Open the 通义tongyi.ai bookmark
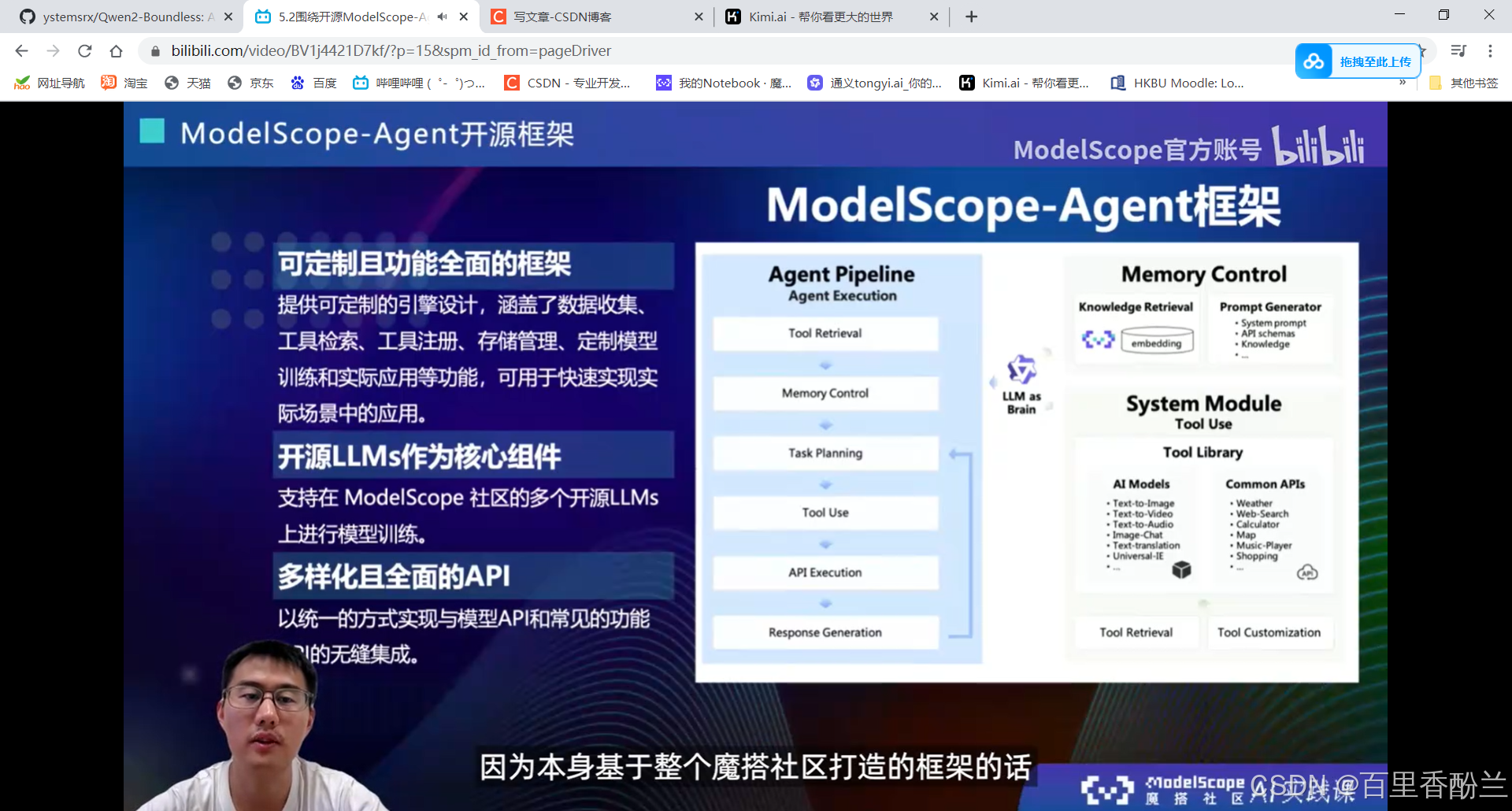 tap(875, 83)
